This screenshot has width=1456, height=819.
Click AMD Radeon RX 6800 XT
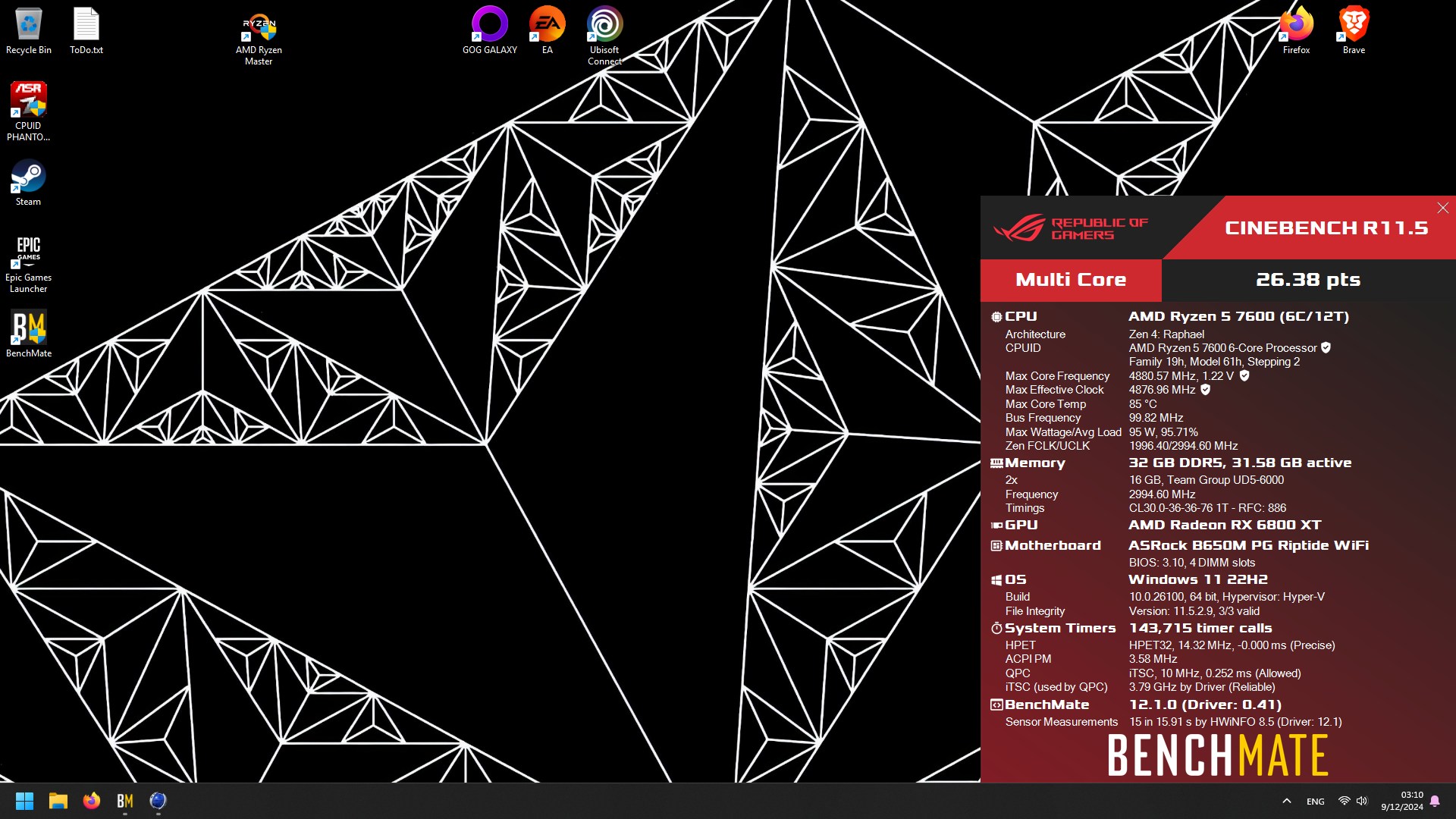coord(1225,525)
